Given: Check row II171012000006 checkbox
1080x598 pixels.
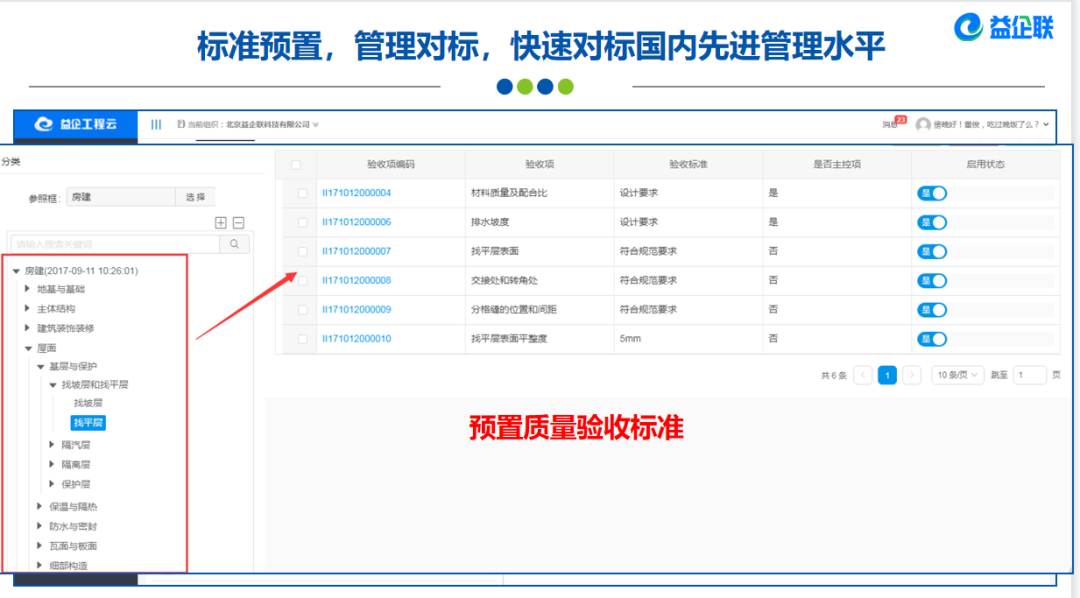Looking at the screenshot, I should tap(302, 223).
